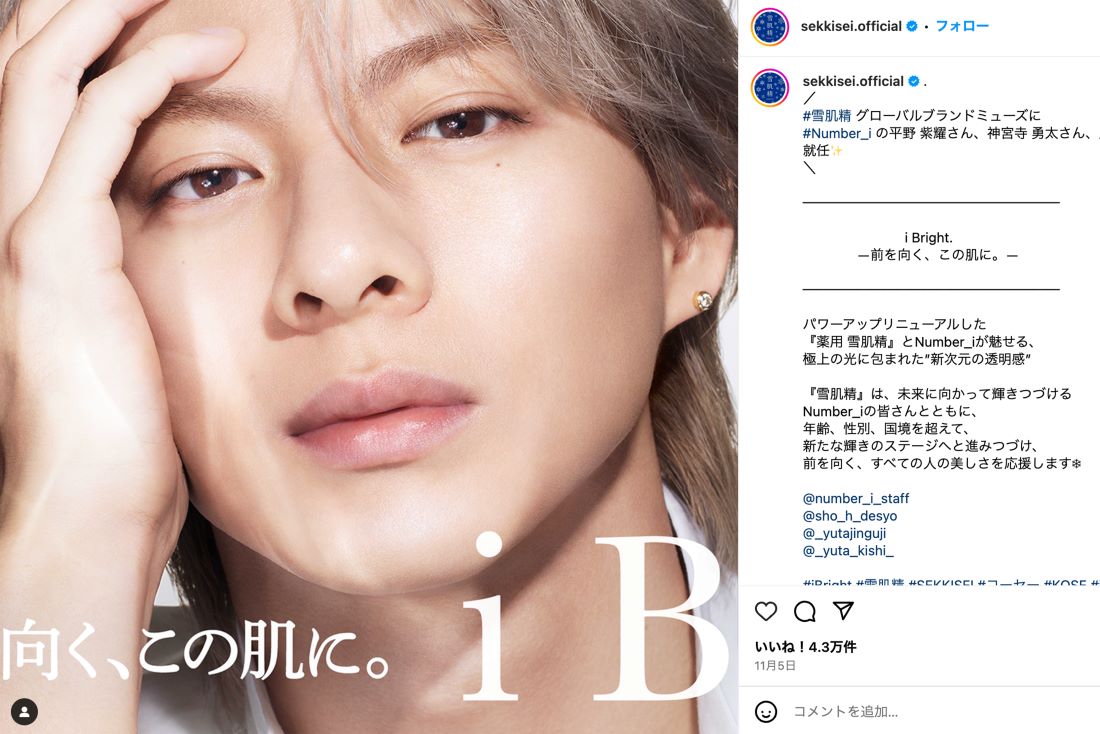
Task: Visit @sho_h_desyo profile mention
Action: tap(850, 516)
